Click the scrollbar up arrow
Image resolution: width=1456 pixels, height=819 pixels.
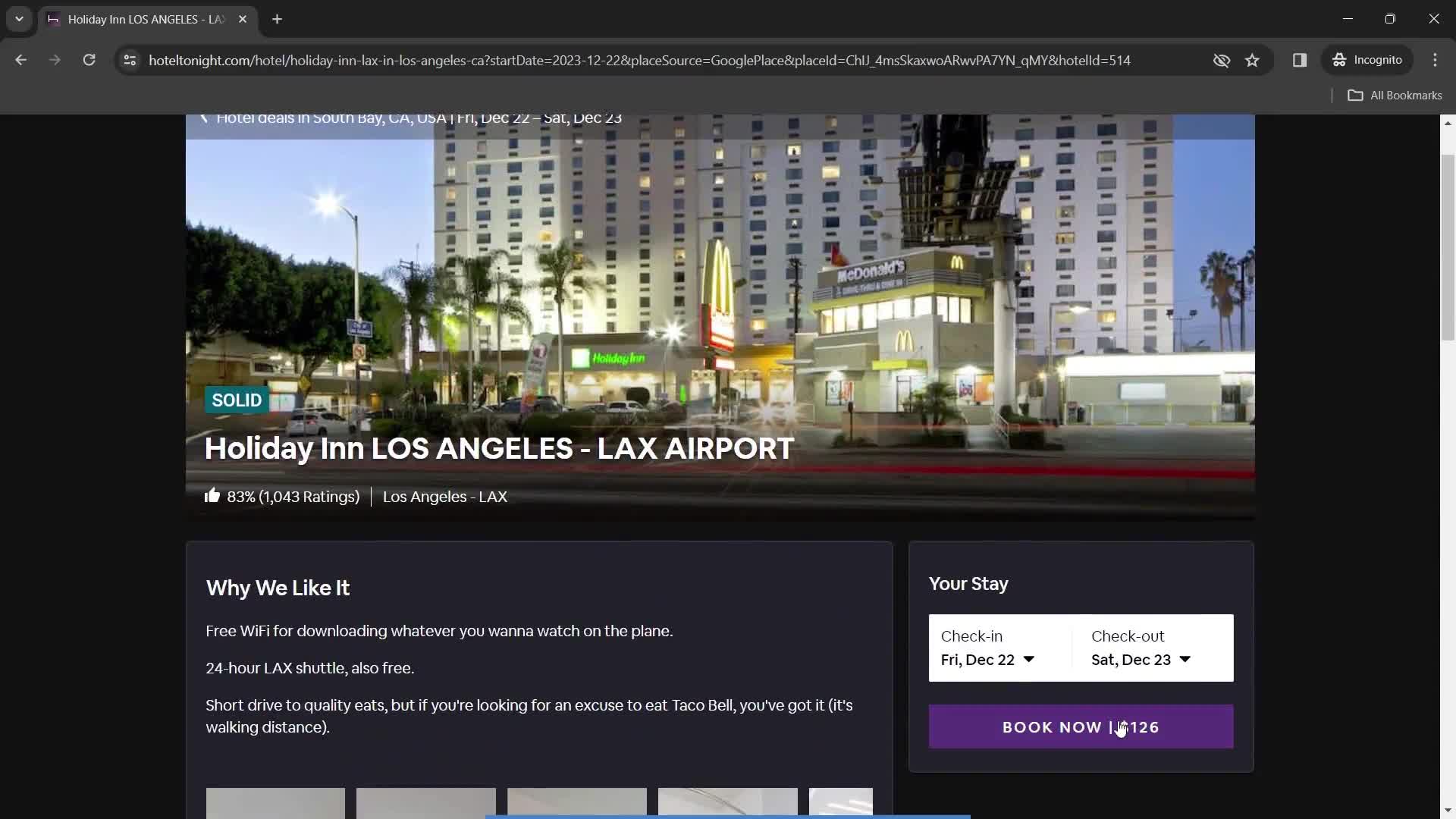pos(1448,122)
